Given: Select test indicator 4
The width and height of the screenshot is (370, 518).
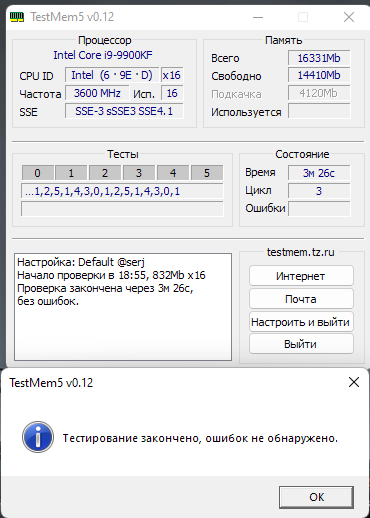Looking at the screenshot, I should pos(173,173).
